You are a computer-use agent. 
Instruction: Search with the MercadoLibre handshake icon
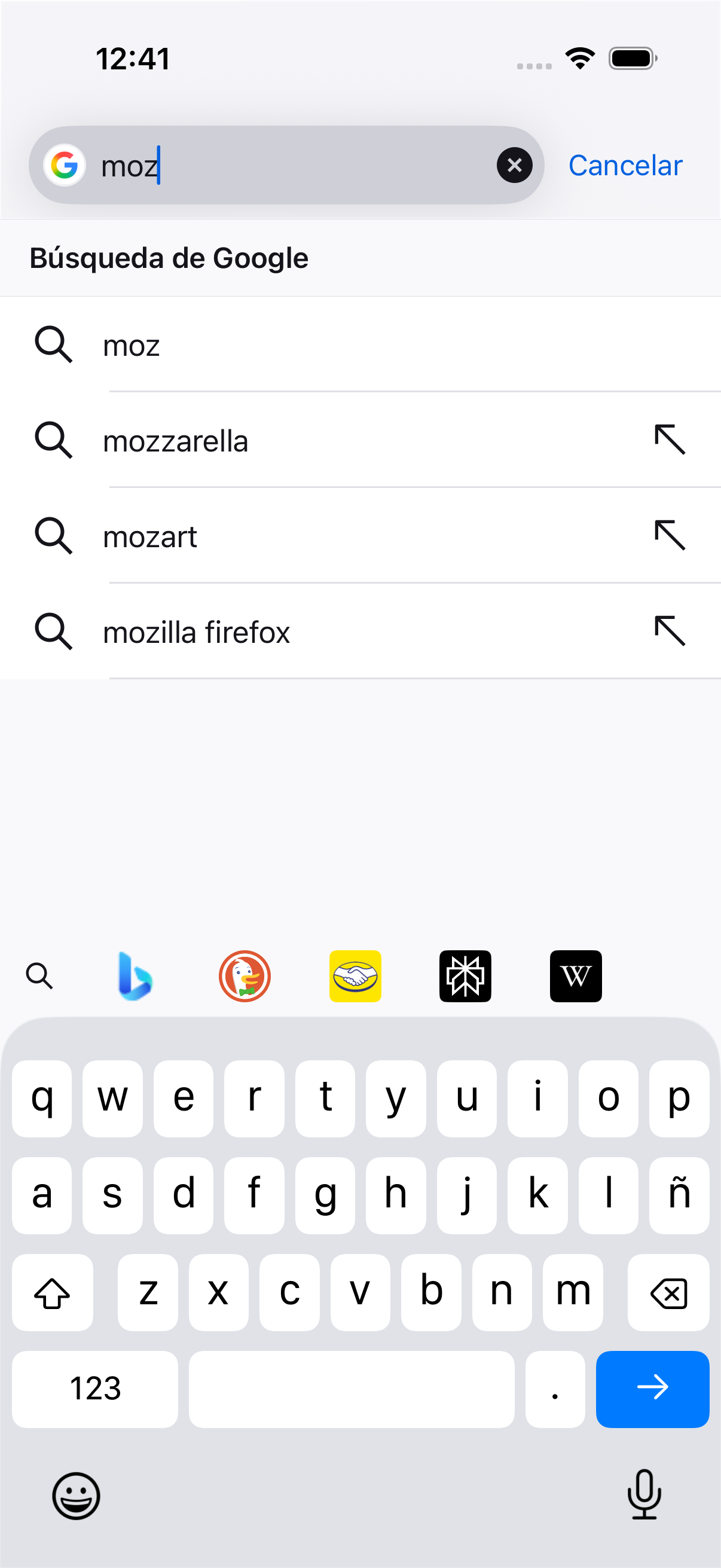355,976
